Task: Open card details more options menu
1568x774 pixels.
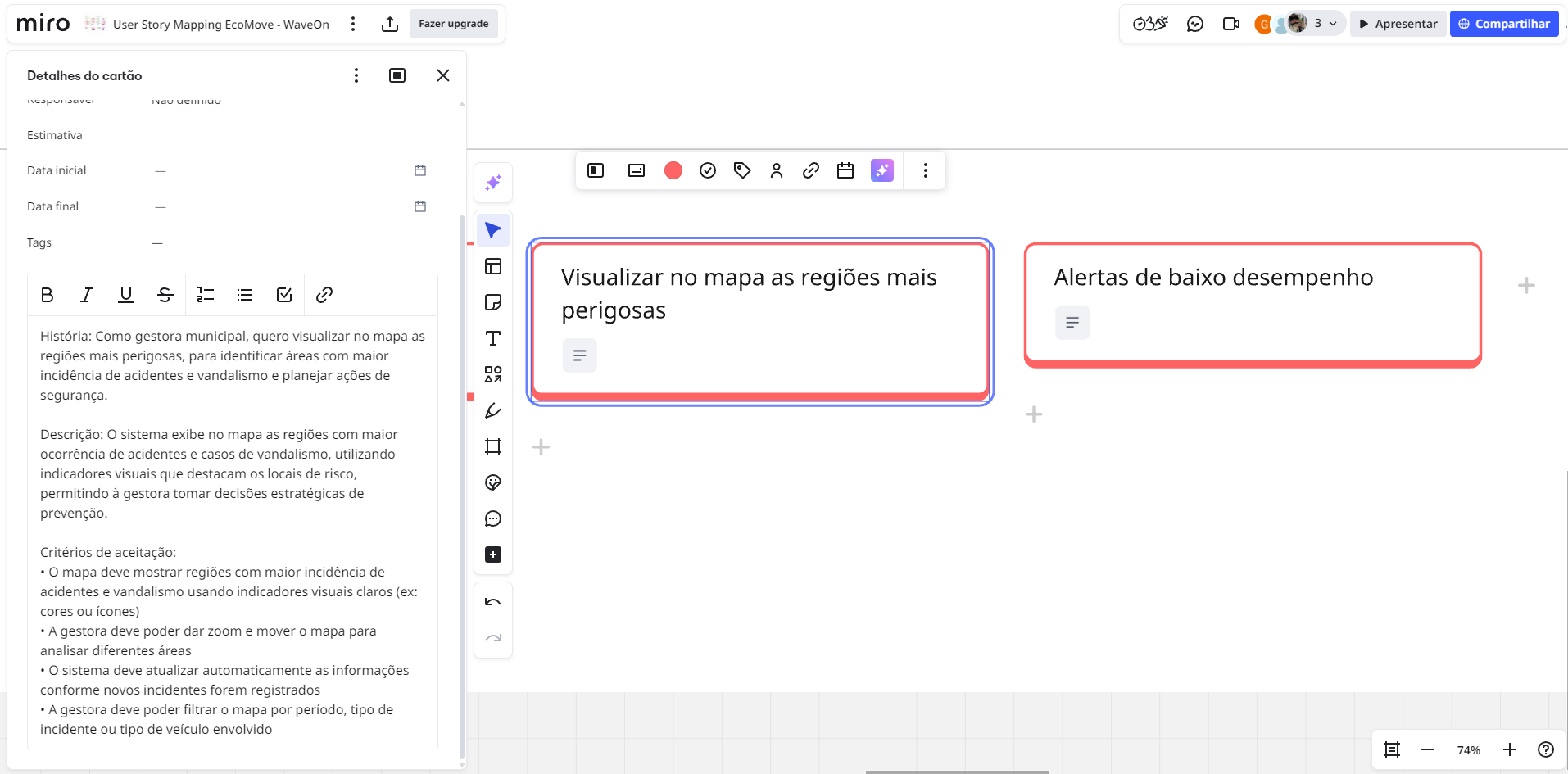Action: click(356, 75)
